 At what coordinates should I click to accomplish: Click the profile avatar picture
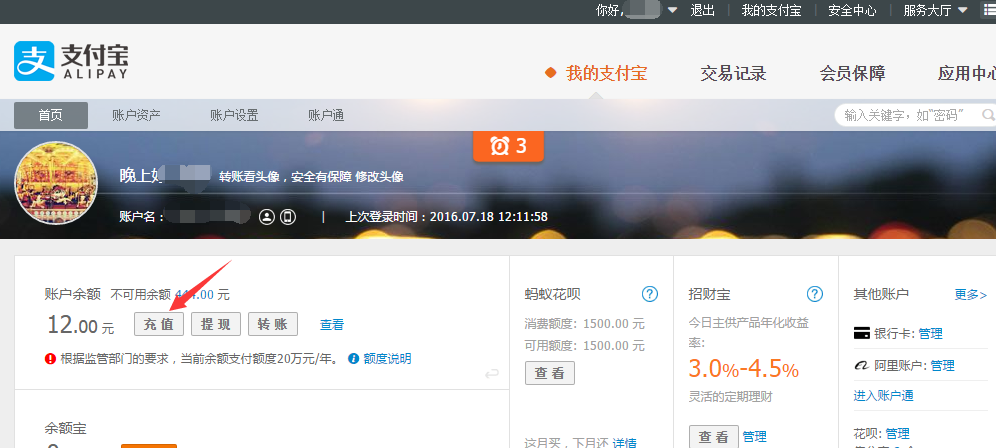56,182
